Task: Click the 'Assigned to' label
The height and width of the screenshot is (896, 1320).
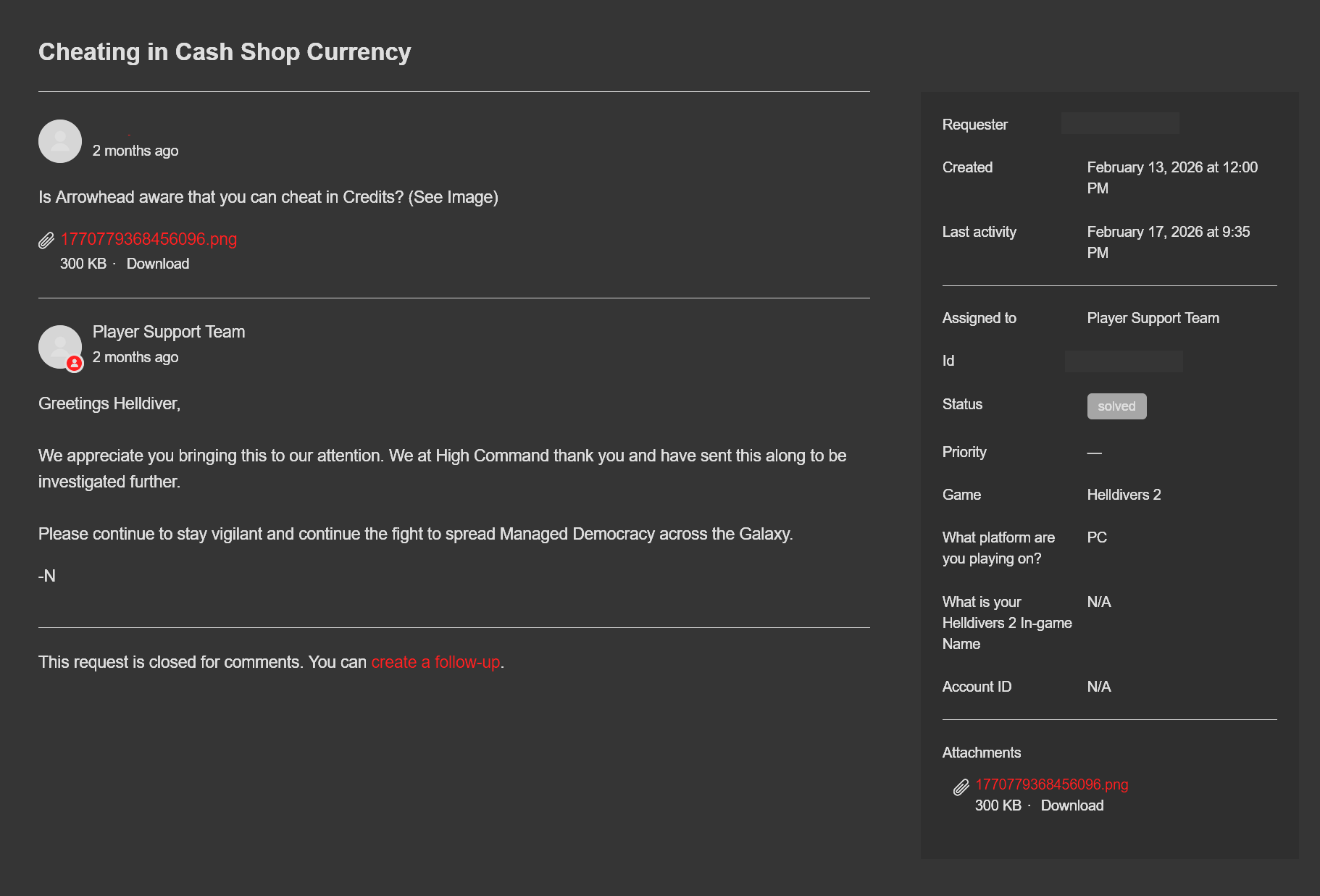Action: pos(979,318)
